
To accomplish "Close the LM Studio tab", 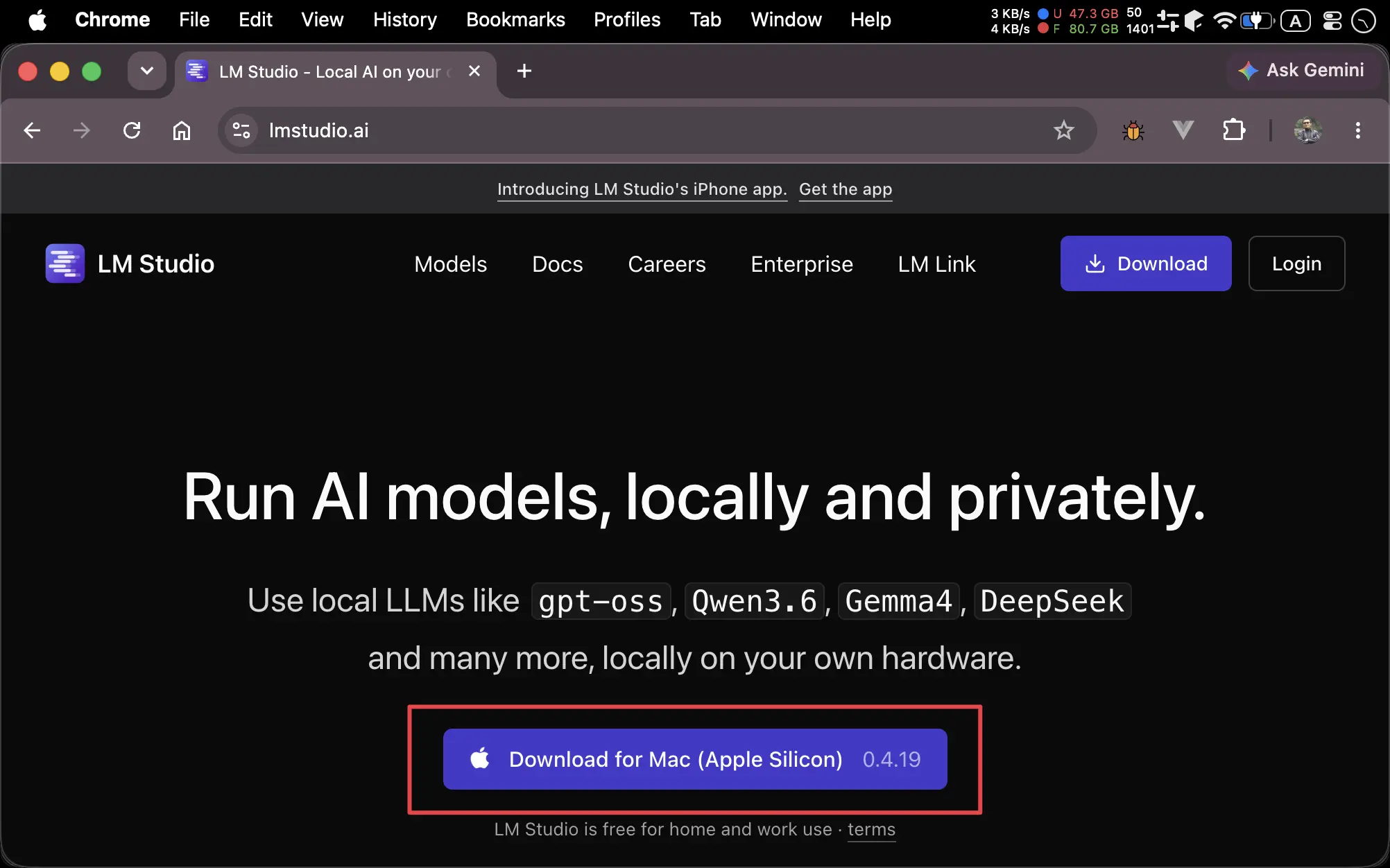I will 474,71.
